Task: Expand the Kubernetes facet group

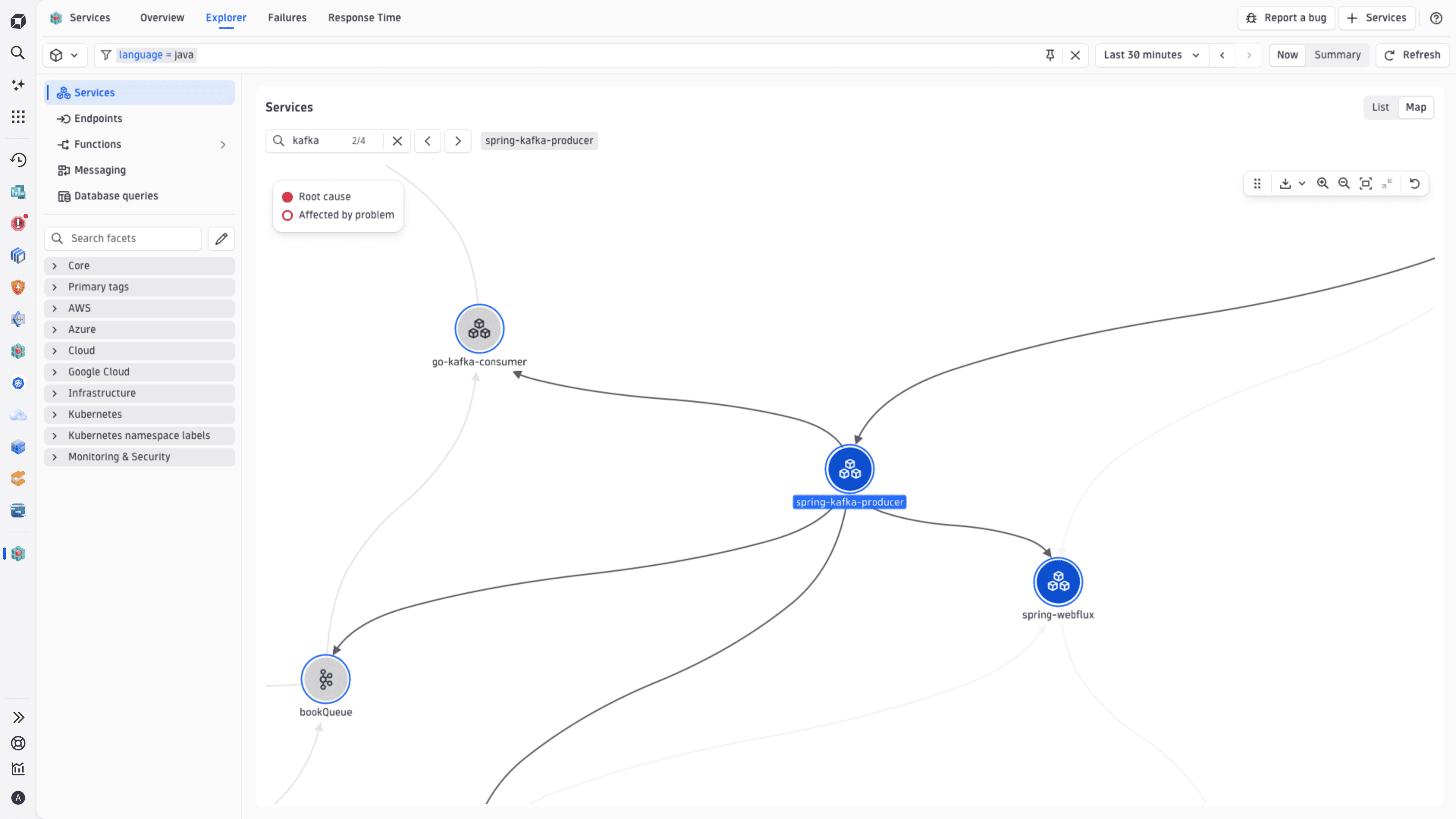Action: (139, 414)
